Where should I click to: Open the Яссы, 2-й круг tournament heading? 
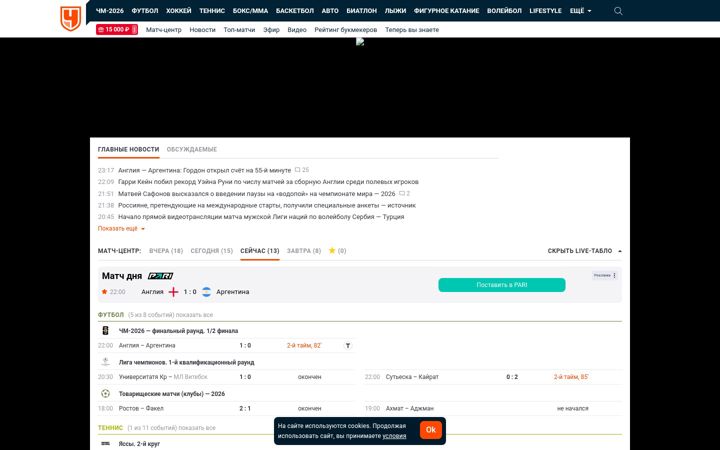[x=139, y=444]
